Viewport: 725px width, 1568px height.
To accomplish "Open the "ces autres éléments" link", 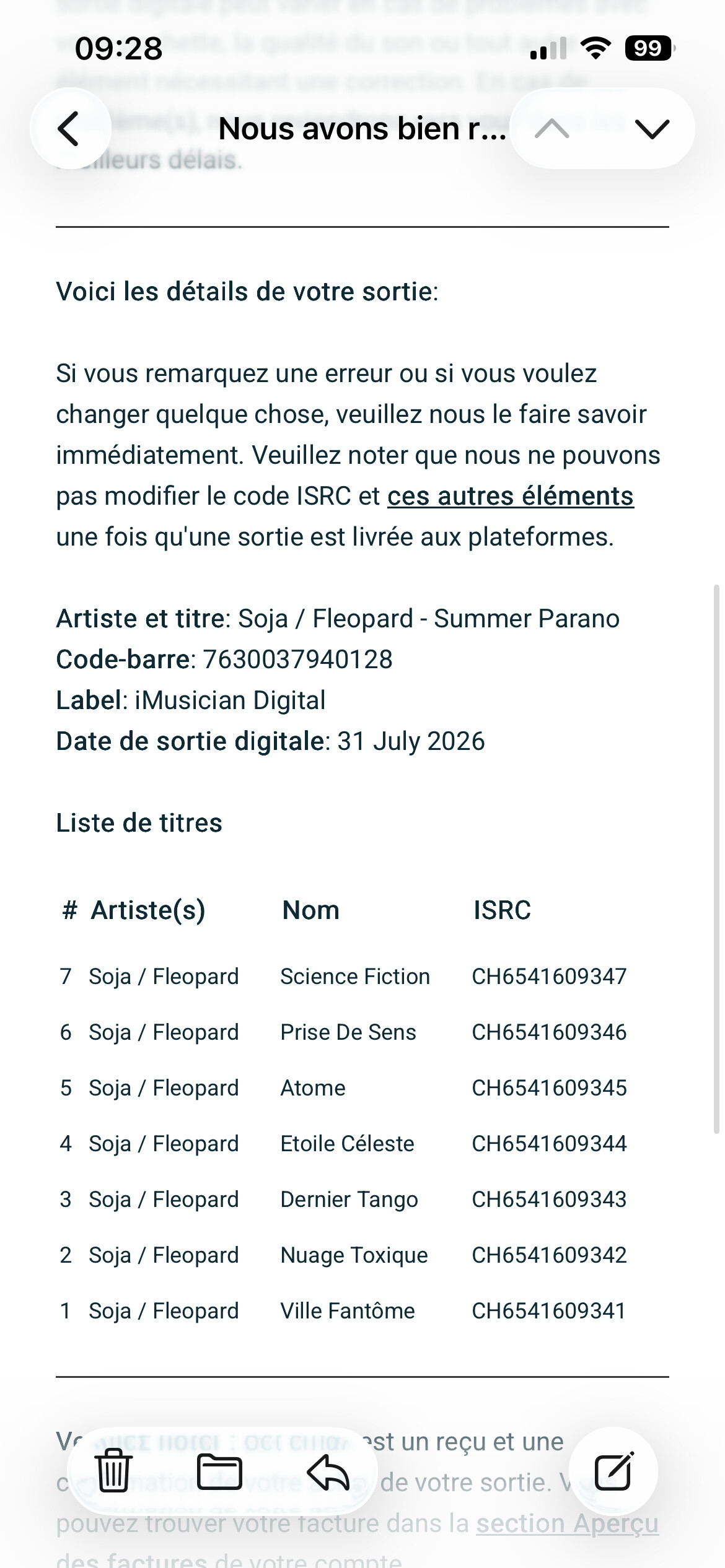I will coord(511,496).
